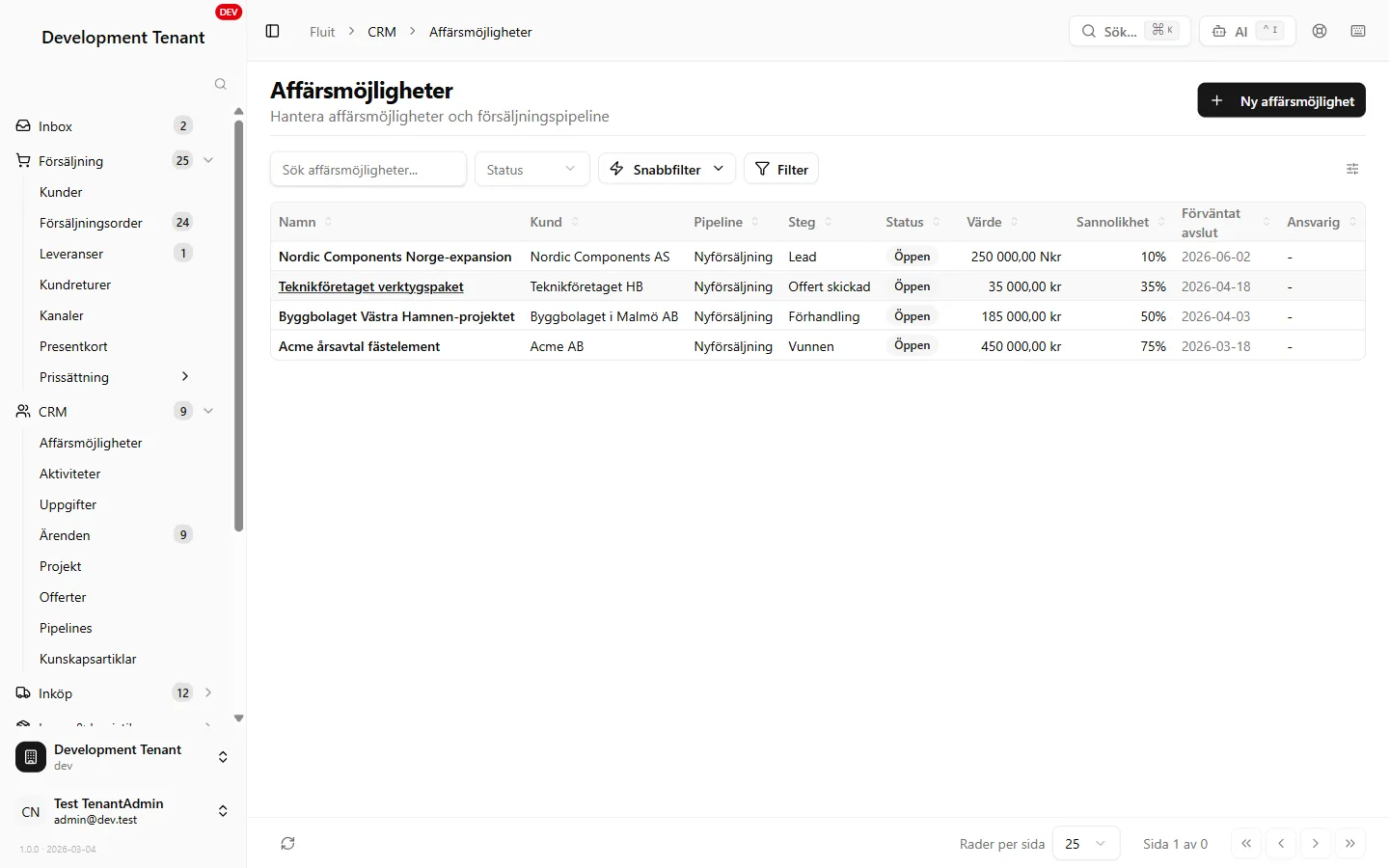The image size is (1389, 868).
Task: Open global search Sök button
Action: (x=1130, y=31)
